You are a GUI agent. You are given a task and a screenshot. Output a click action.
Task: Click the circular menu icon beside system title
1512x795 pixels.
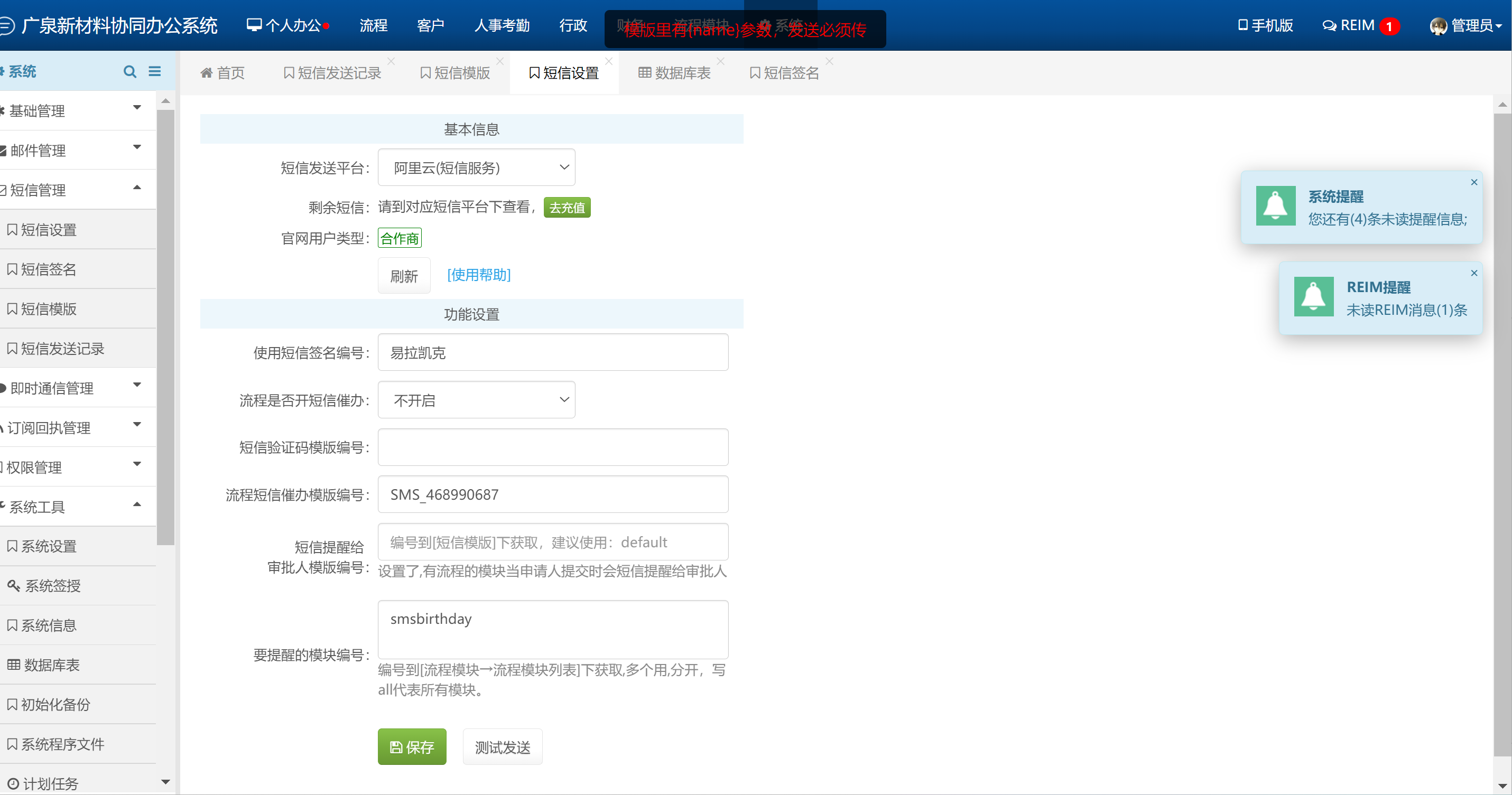click(6, 26)
